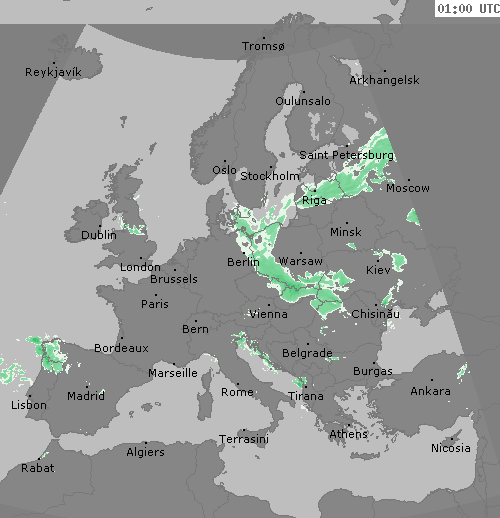Select the Nicosia label
Screen dimensions: 500x518
(x=451, y=448)
